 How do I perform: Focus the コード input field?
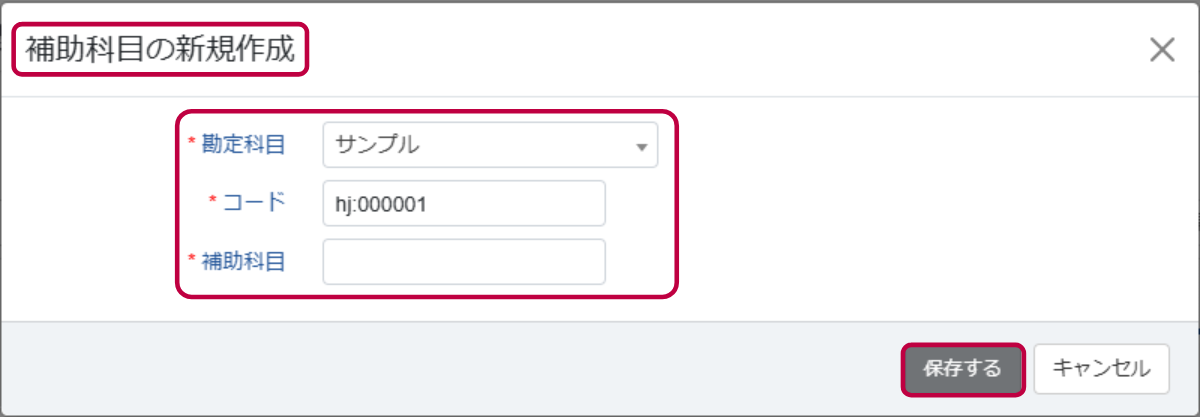pyautogui.click(x=464, y=203)
